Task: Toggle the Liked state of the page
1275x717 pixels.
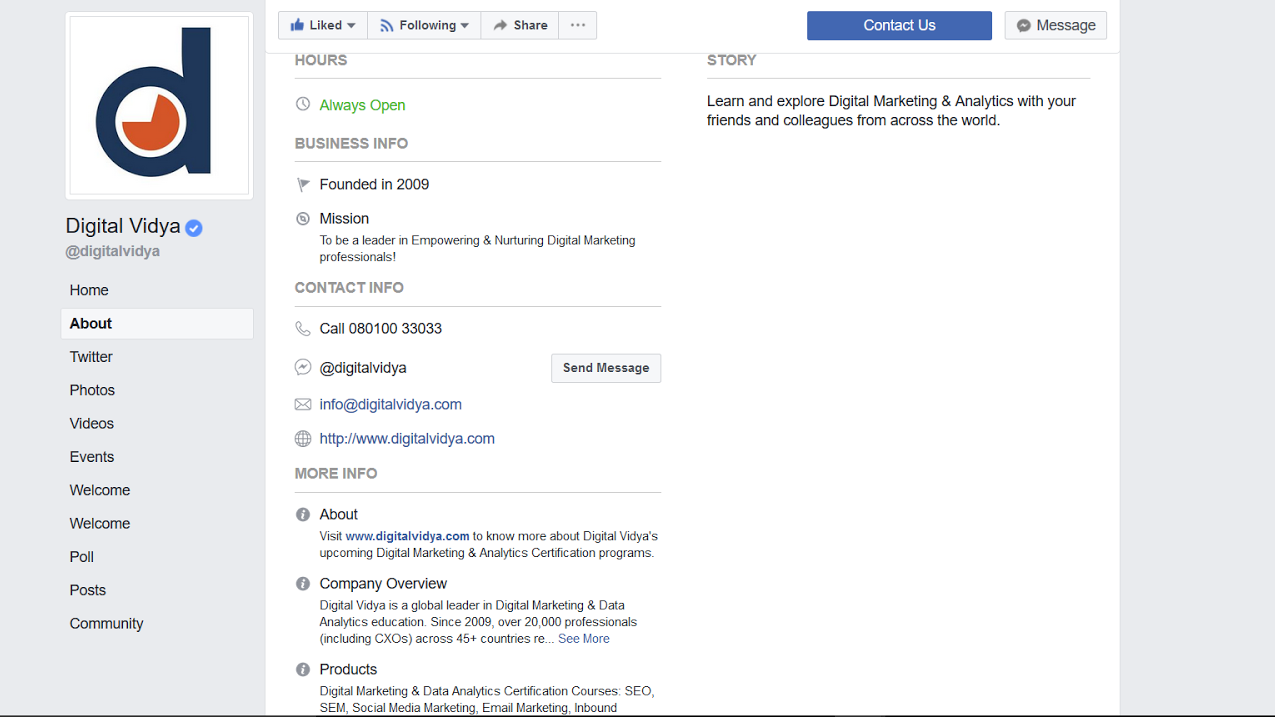Action: pos(316,25)
